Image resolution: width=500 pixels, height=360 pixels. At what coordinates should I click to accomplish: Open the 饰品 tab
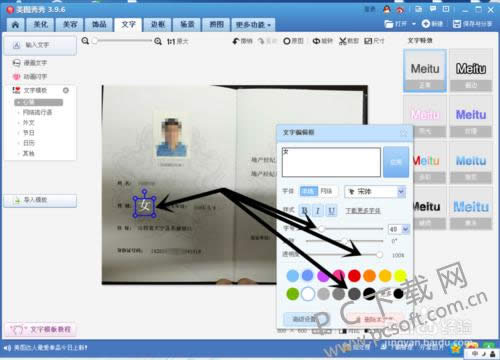coord(99,25)
